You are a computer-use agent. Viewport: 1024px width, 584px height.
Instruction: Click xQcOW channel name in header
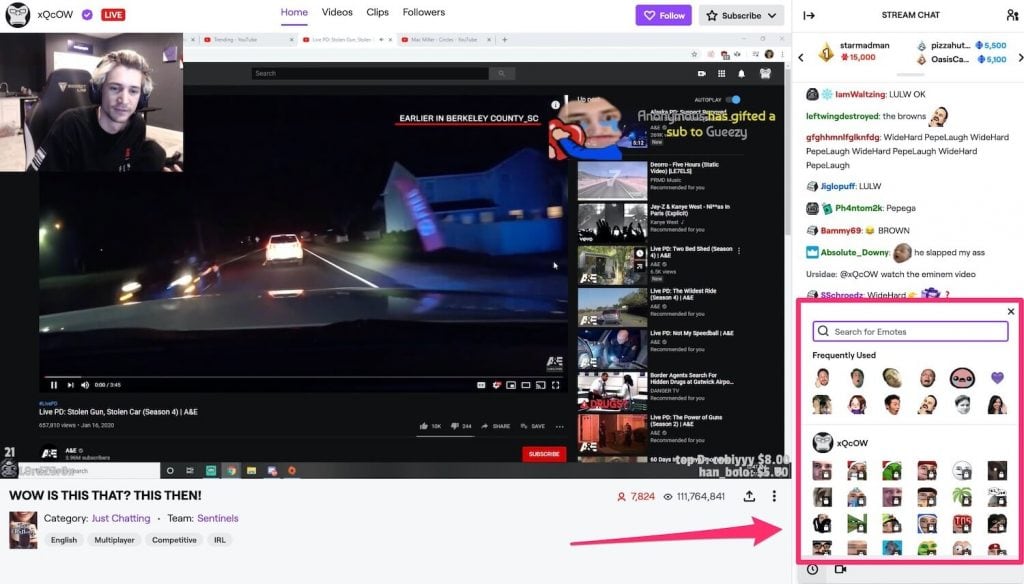55,14
